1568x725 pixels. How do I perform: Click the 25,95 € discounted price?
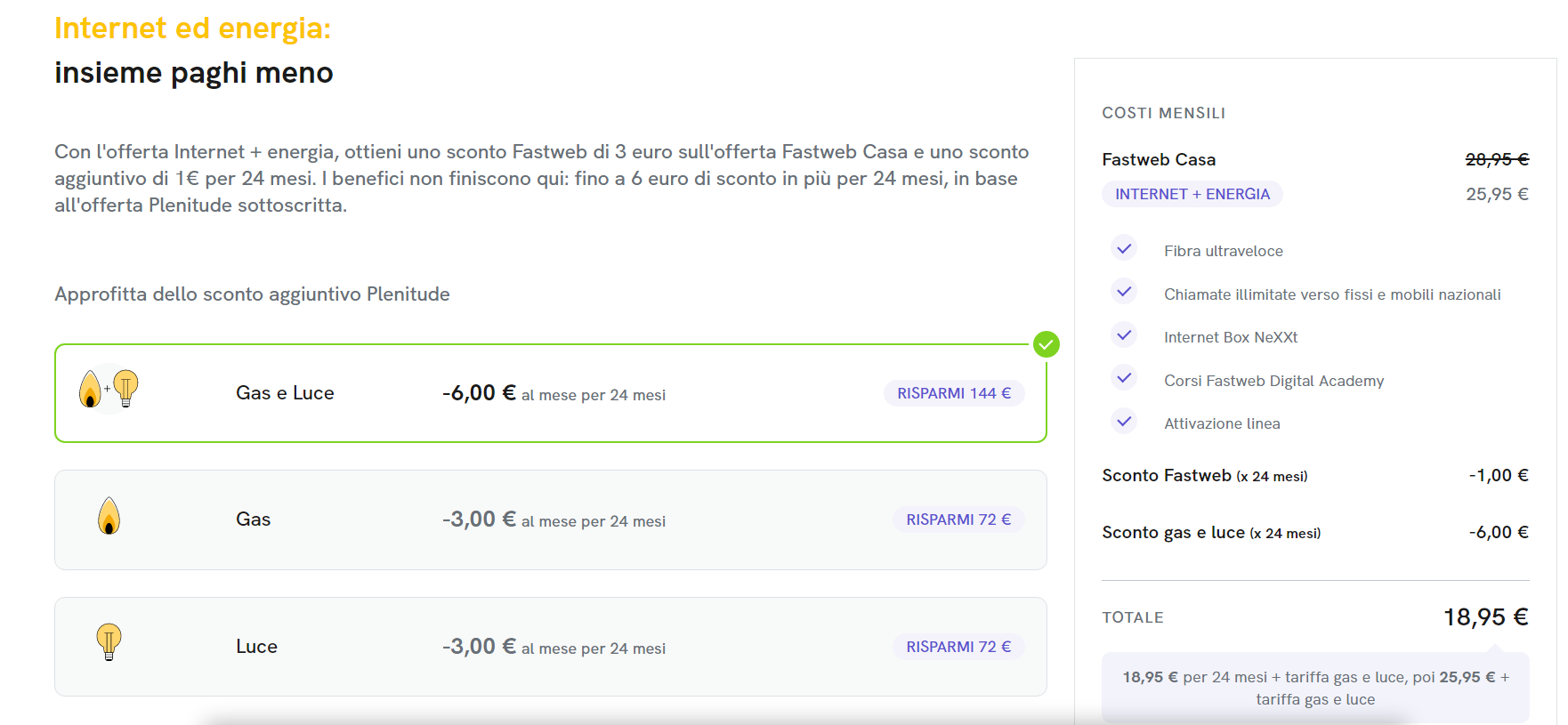pos(1497,194)
